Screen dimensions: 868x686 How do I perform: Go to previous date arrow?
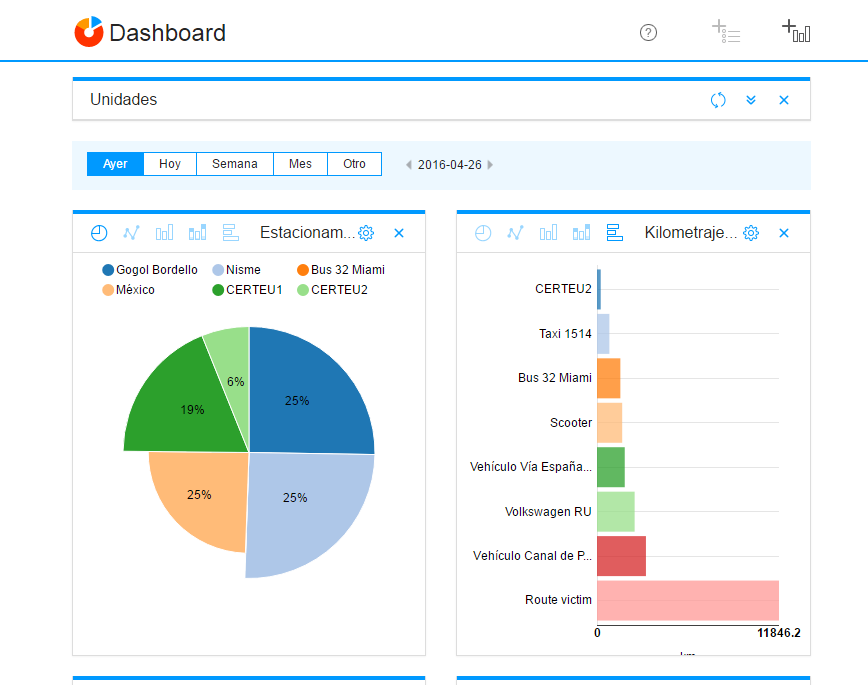(x=408, y=165)
